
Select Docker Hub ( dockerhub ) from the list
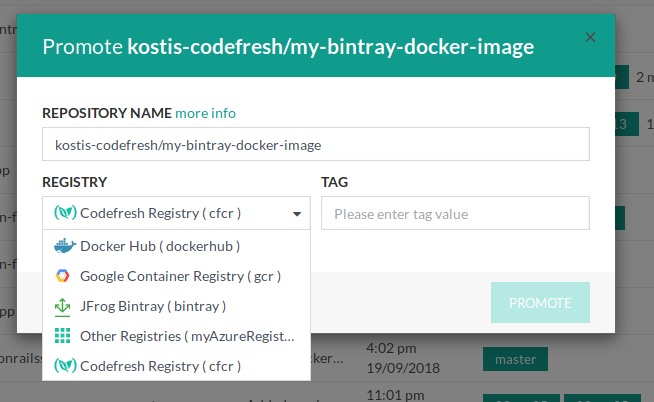160,245
